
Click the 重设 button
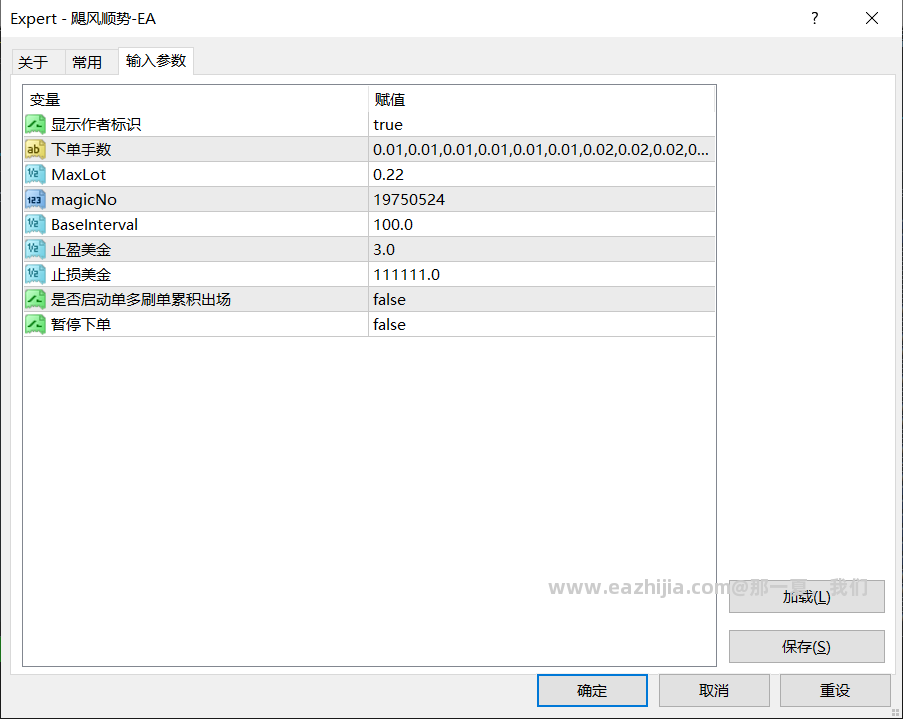coord(835,690)
